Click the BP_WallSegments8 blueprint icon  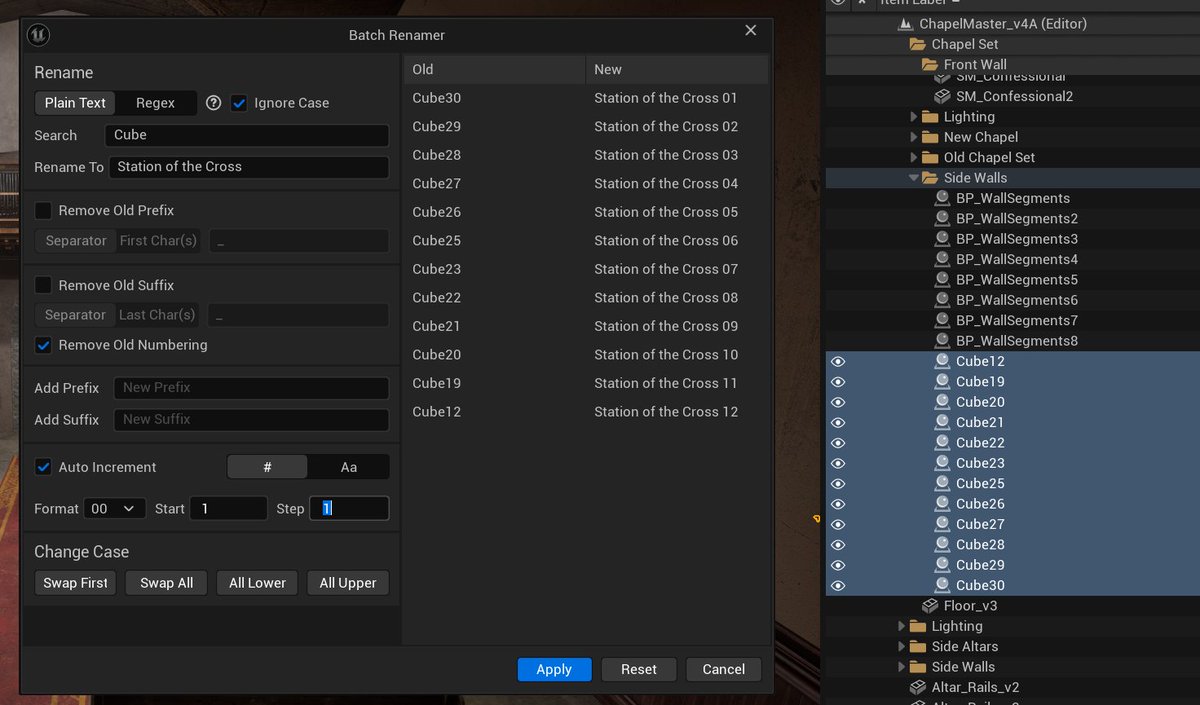tap(942, 341)
